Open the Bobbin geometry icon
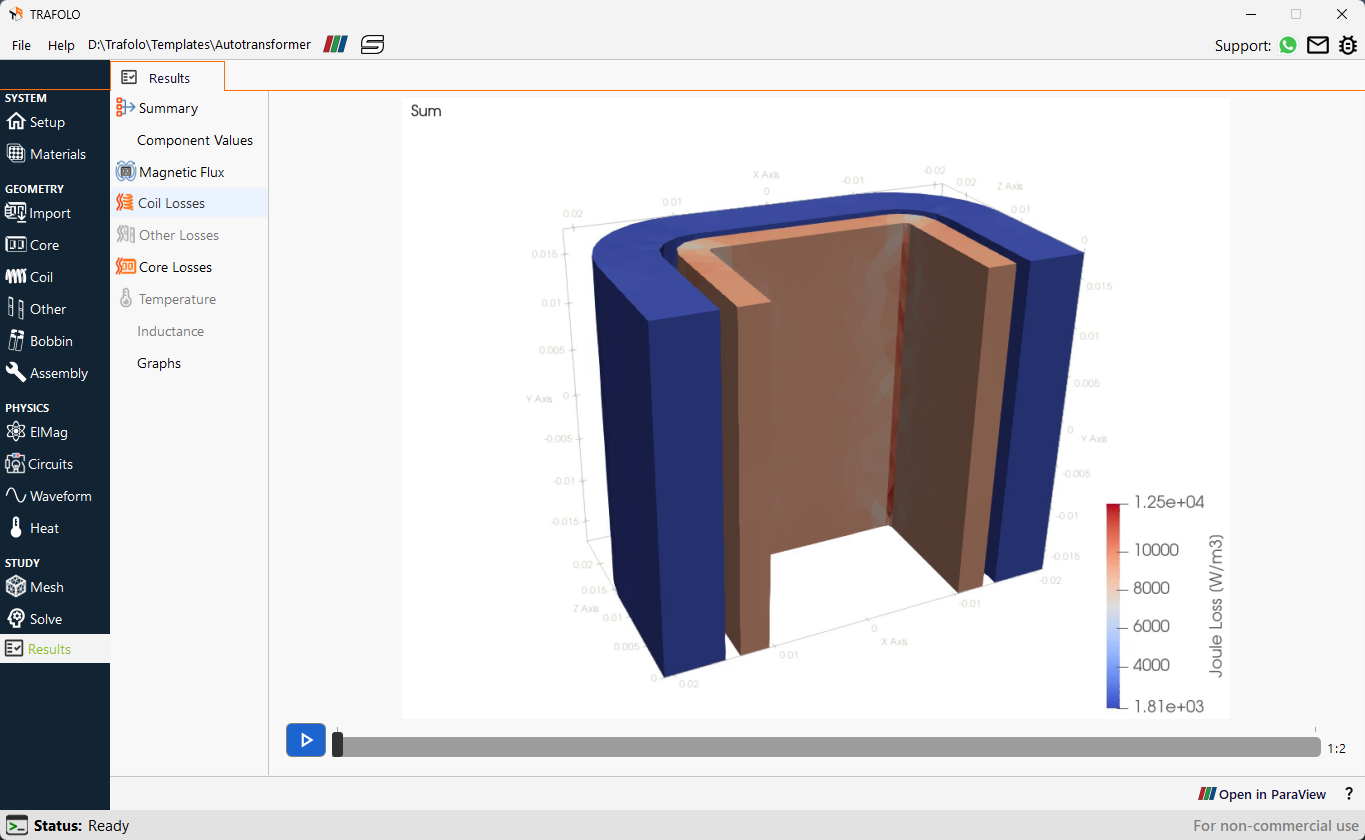 click(15, 341)
